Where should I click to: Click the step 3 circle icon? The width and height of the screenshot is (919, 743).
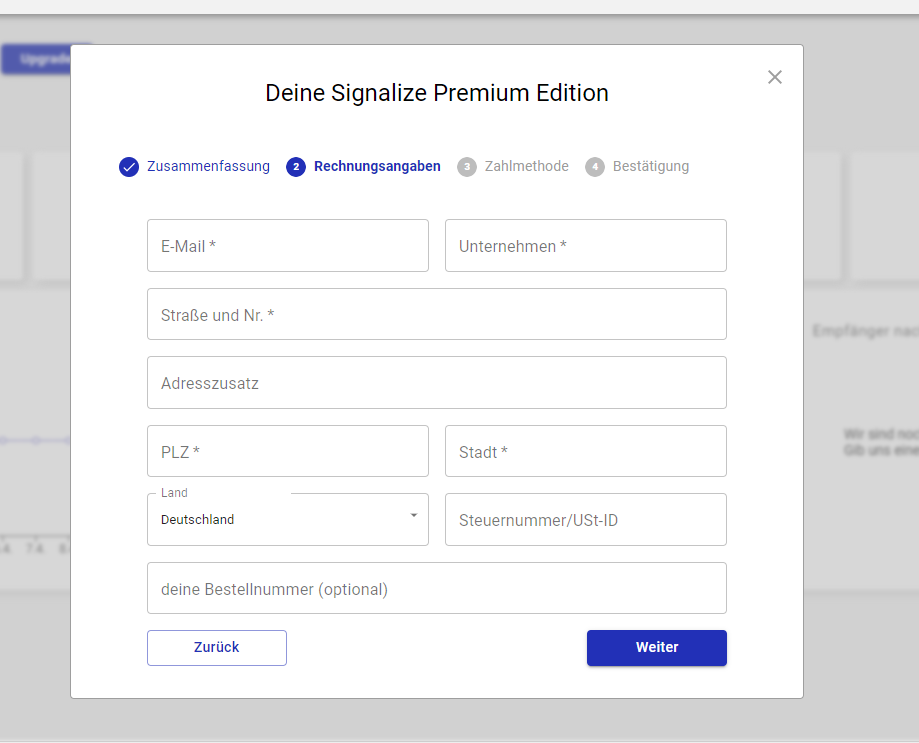click(467, 167)
